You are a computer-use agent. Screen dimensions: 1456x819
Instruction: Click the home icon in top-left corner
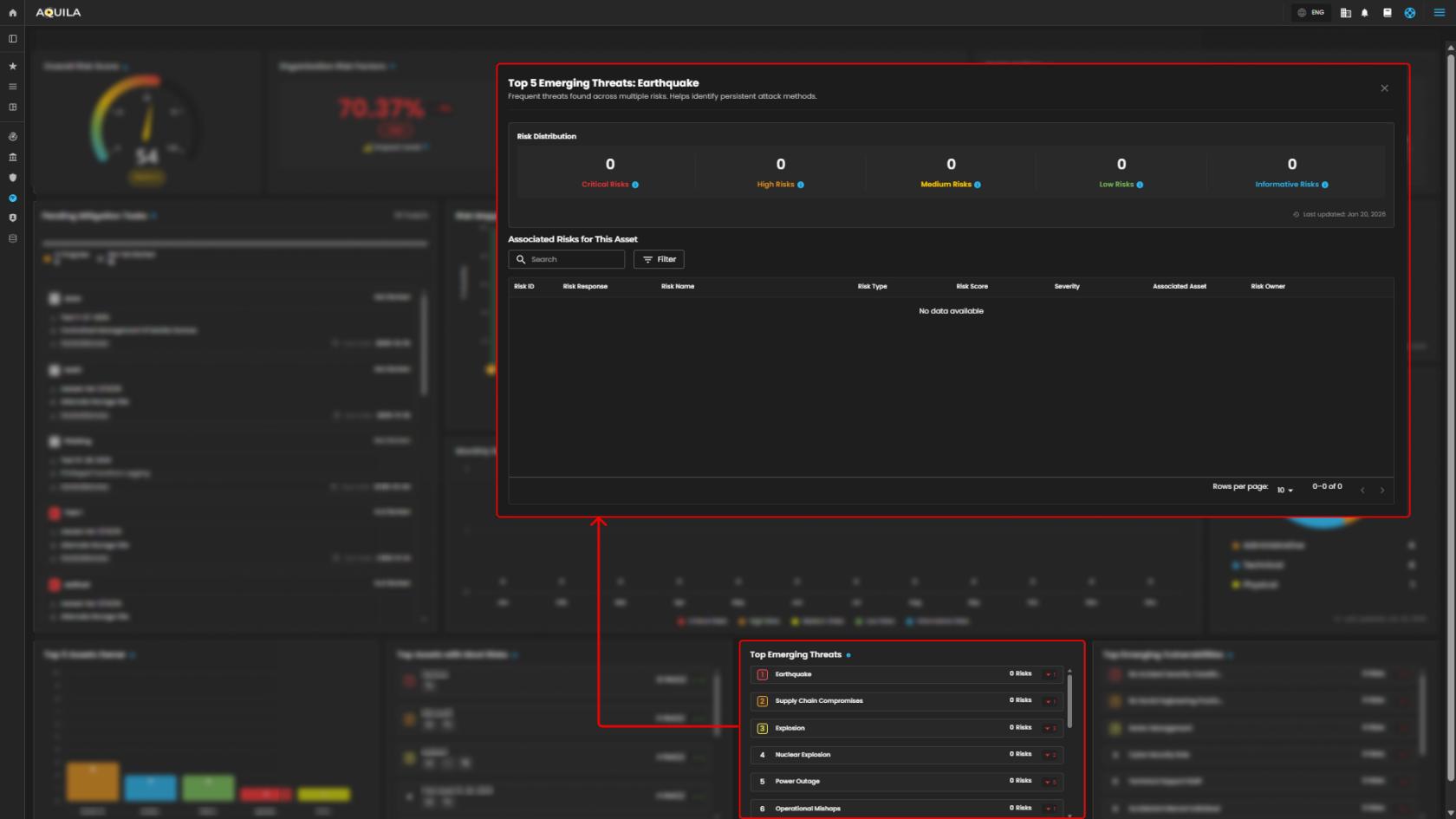12,13
